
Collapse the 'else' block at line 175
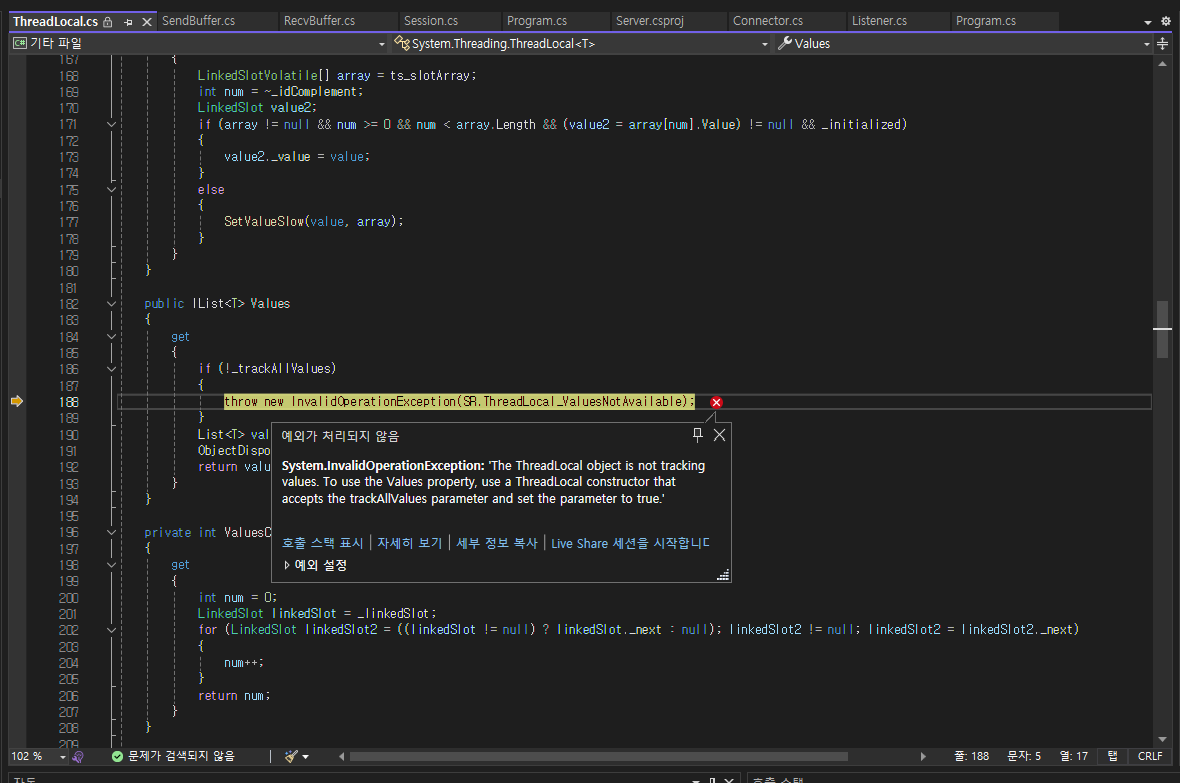(x=111, y=190)
